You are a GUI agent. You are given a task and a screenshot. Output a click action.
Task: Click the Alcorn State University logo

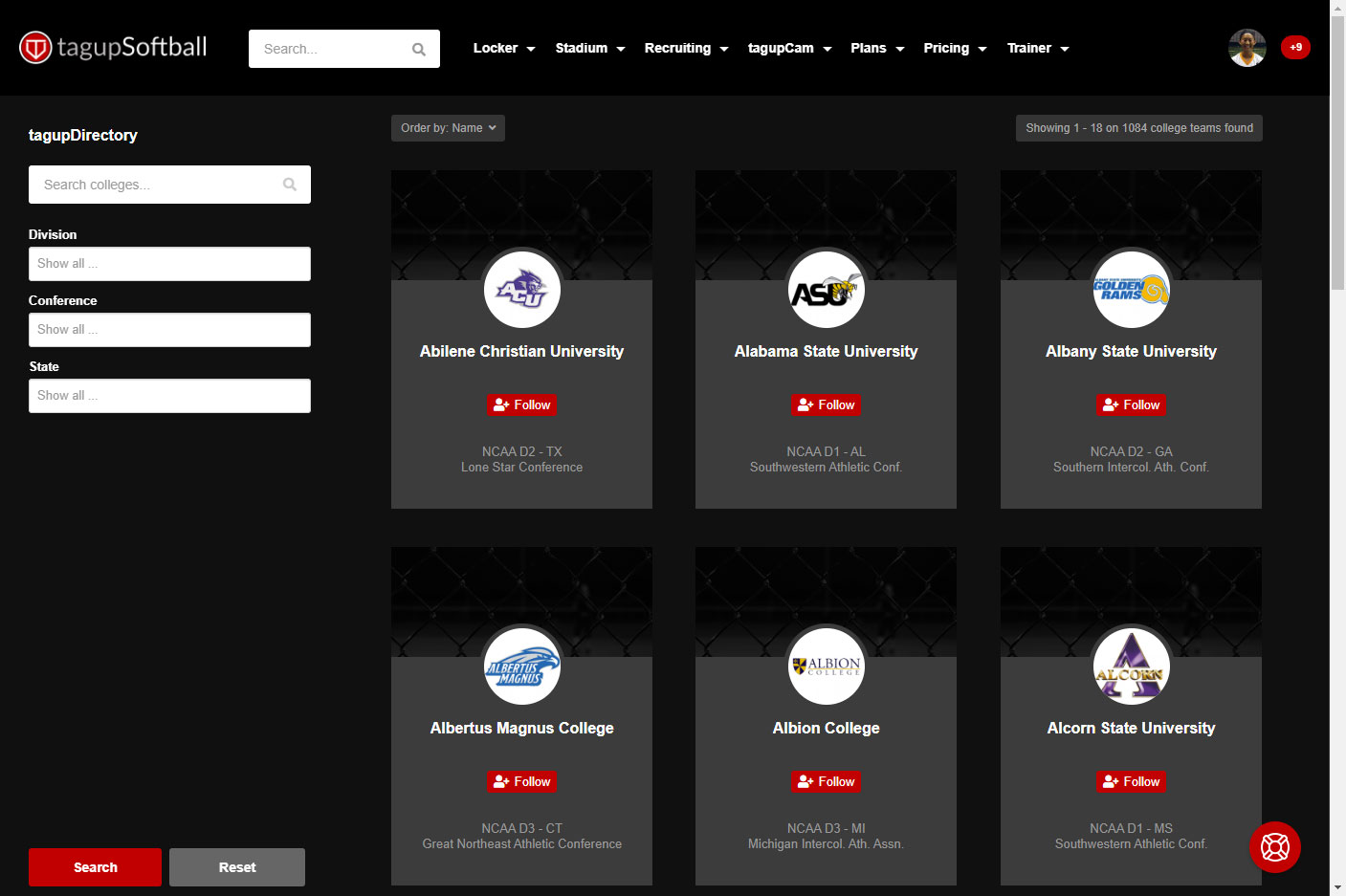pos(1131,666)
